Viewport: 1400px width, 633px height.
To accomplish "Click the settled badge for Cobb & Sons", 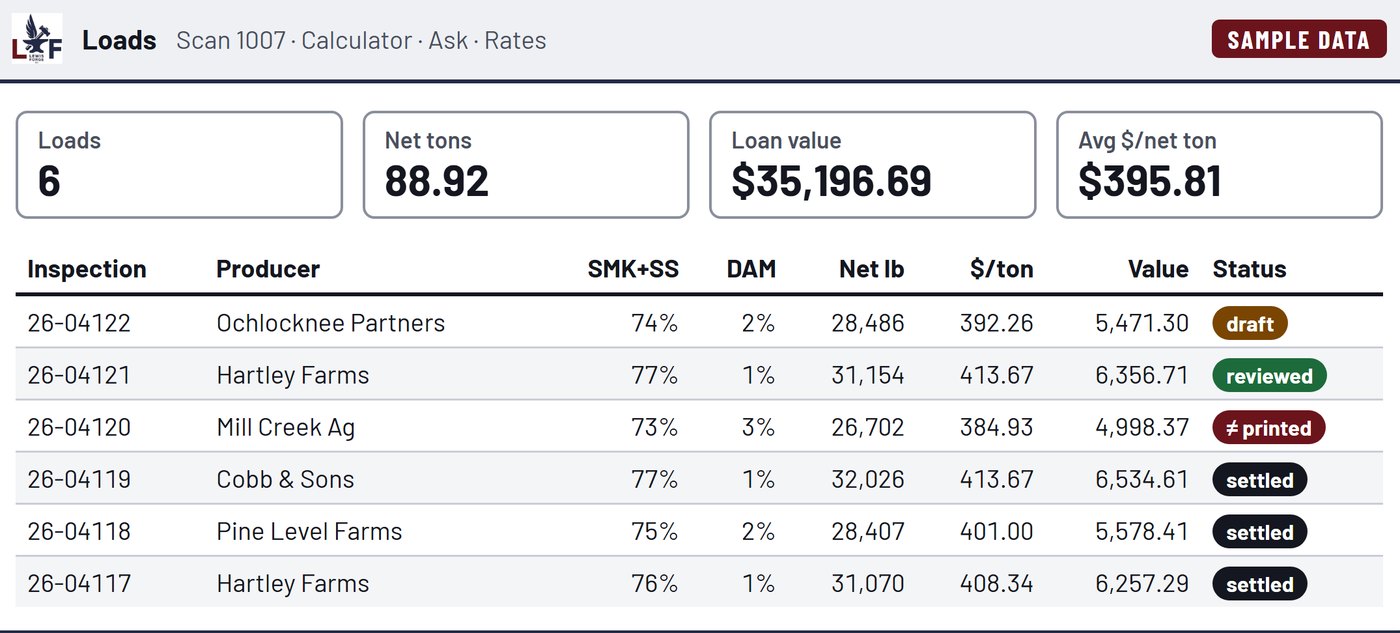I will click(x=1260, y=480).
